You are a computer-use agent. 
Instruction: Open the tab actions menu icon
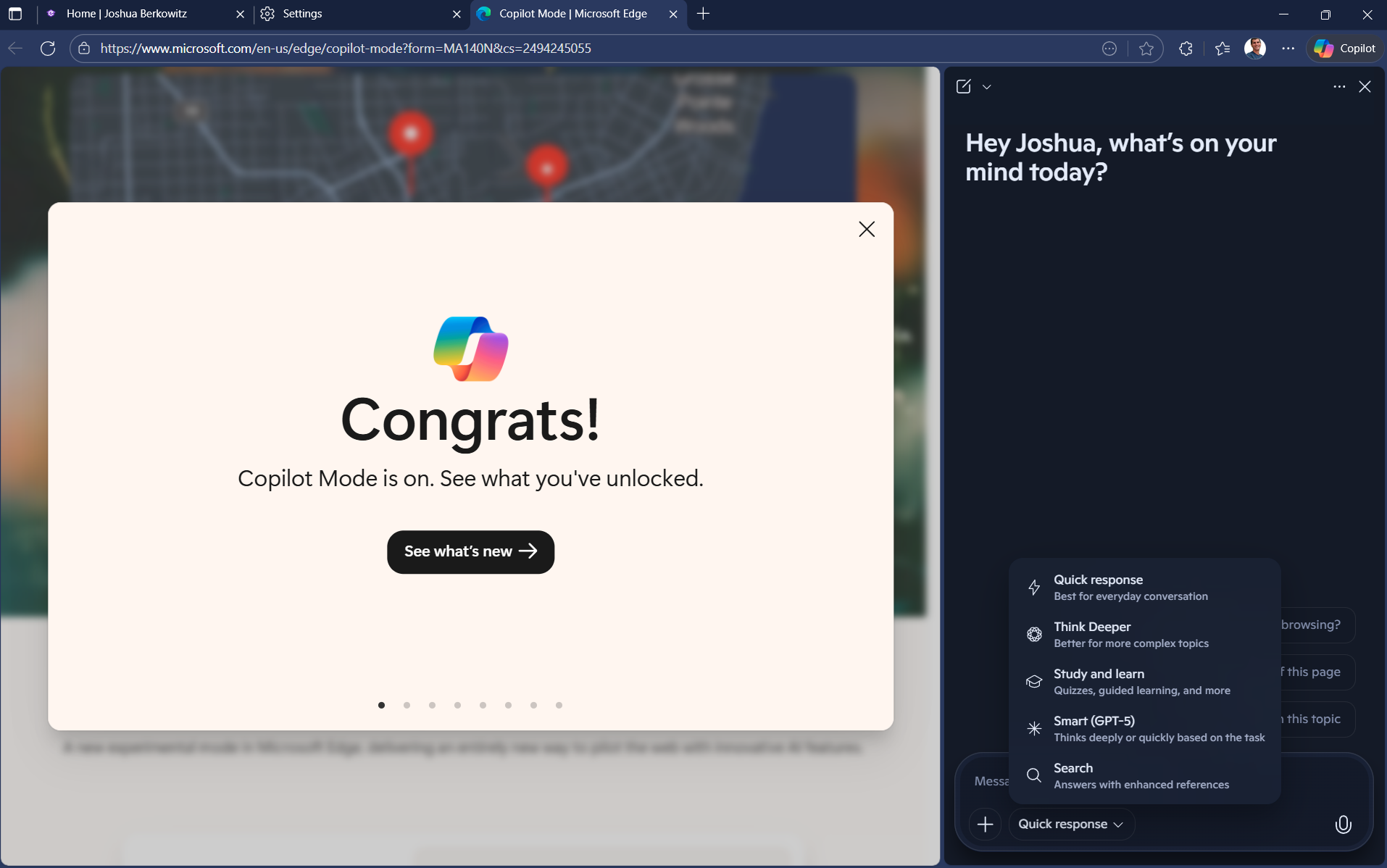[15, 14]
